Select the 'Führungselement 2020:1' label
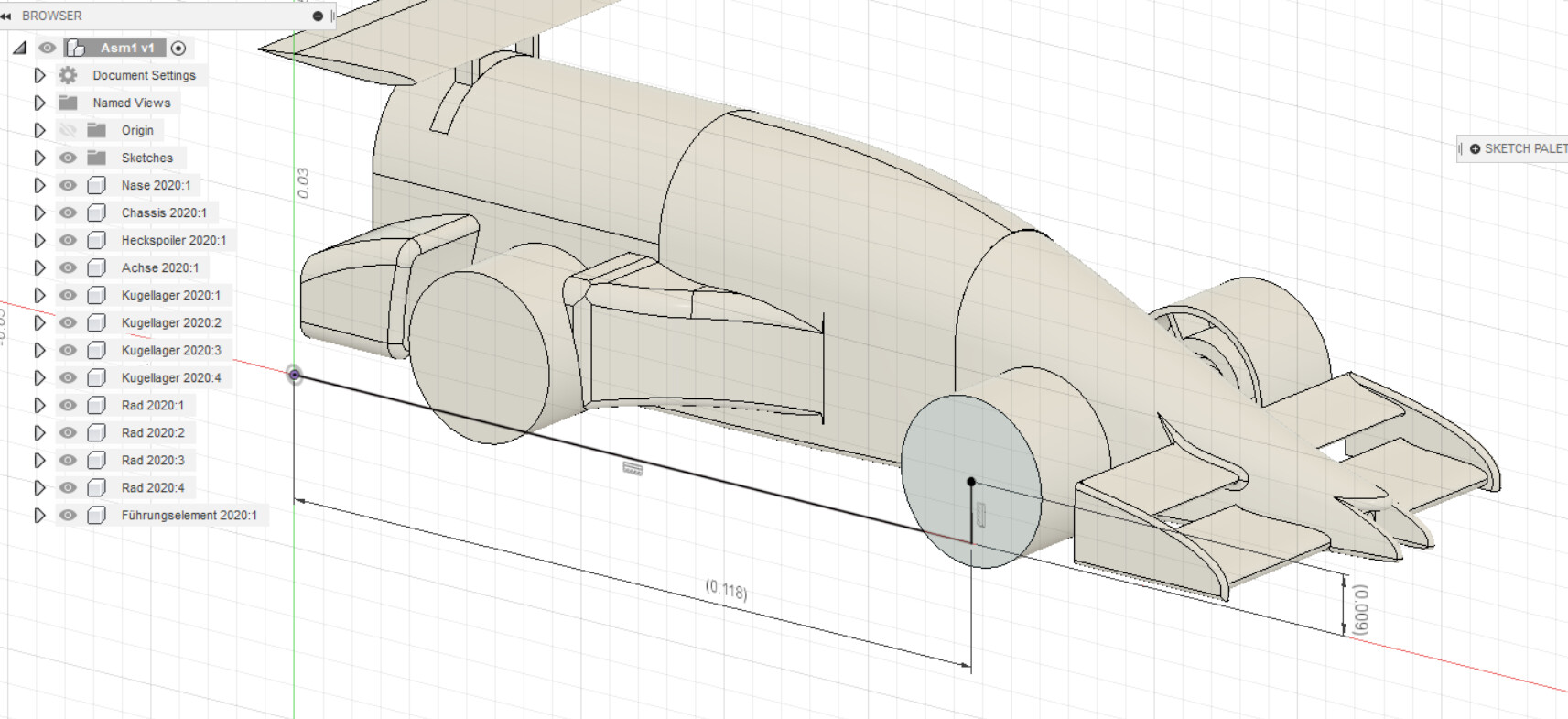Viewport: 1568px width, 719px height. [x=189, y=515]
